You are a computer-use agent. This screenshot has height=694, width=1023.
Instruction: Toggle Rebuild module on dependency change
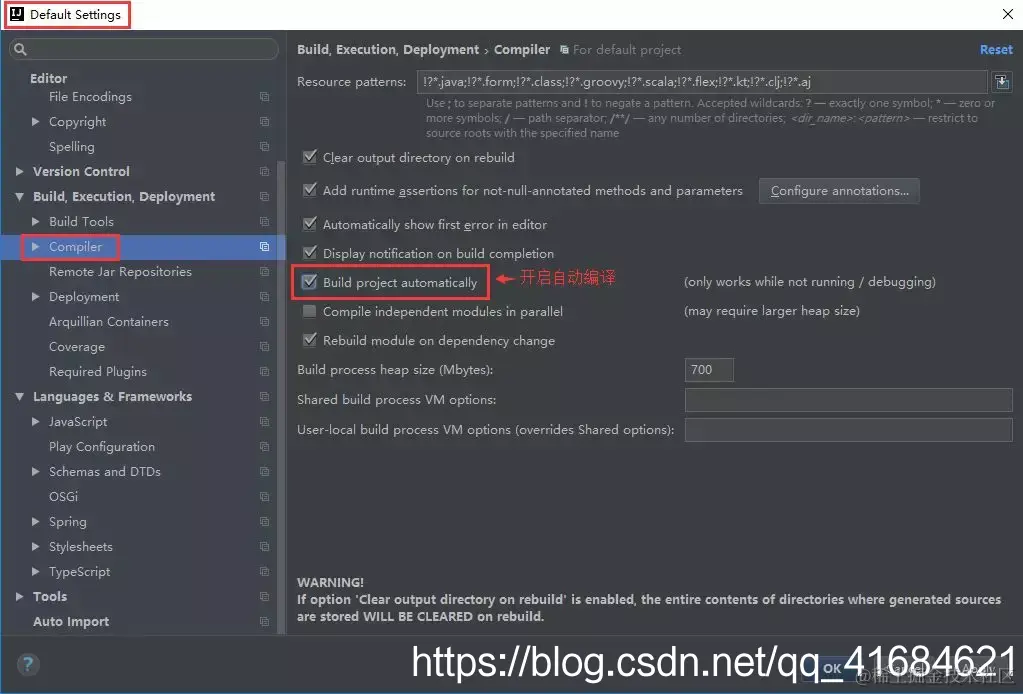point(310,340)
